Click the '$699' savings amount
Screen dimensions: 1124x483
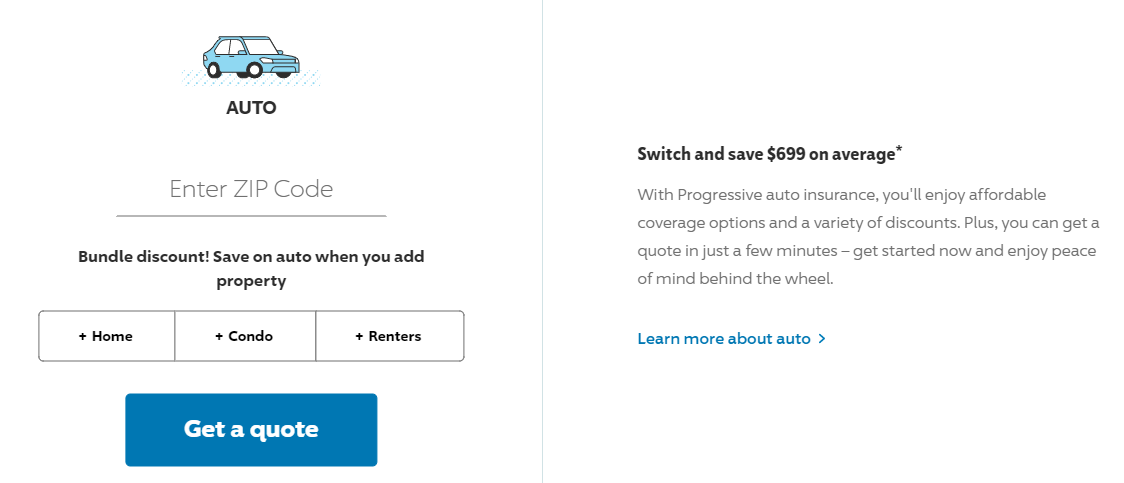[x=789, y=154]
